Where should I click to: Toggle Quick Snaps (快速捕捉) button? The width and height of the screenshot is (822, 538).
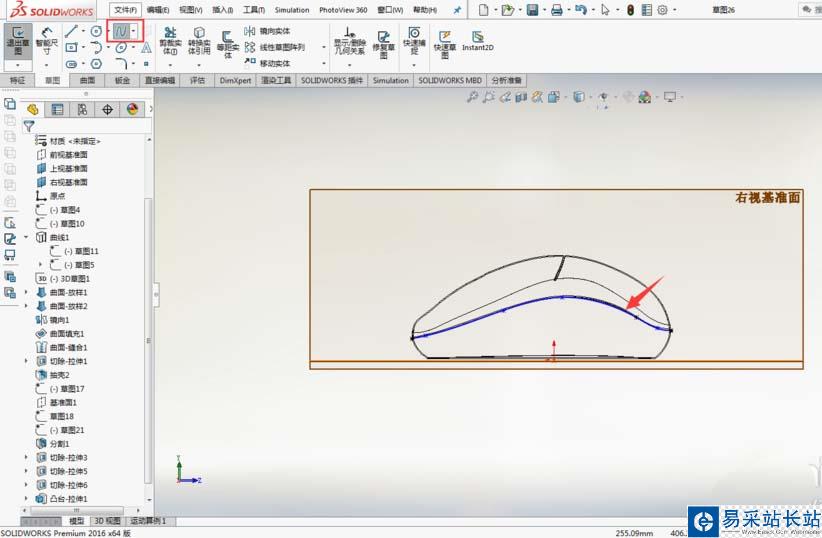(x=413, y=41)
